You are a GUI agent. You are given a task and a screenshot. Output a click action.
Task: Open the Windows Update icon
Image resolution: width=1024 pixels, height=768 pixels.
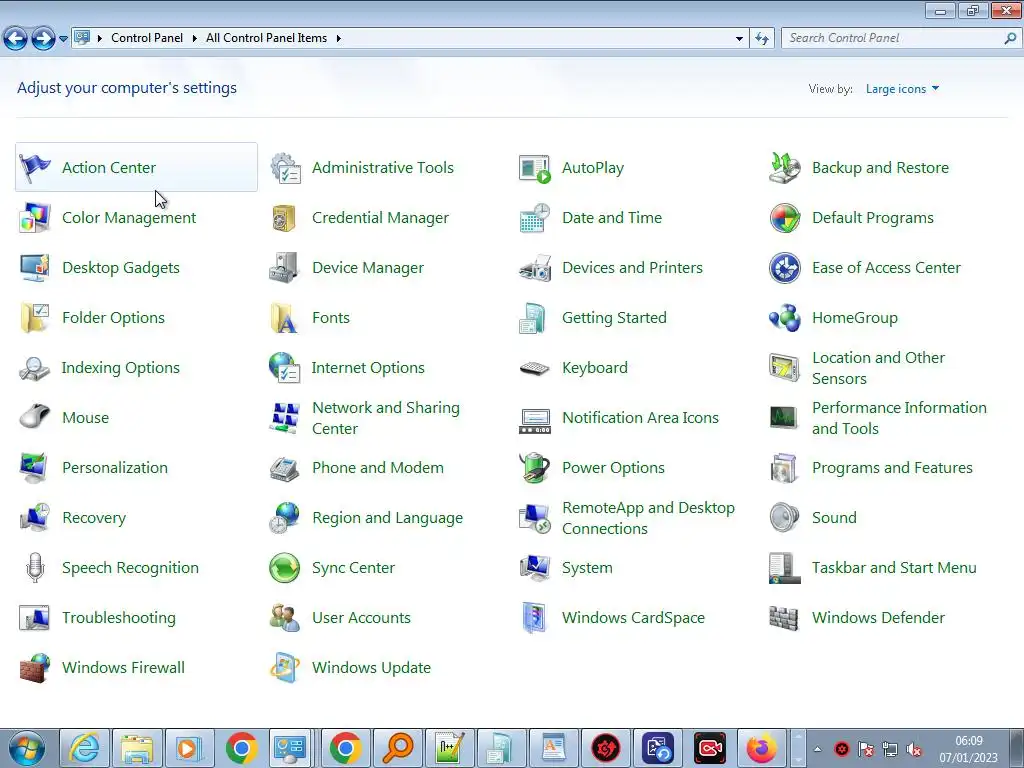285,667
